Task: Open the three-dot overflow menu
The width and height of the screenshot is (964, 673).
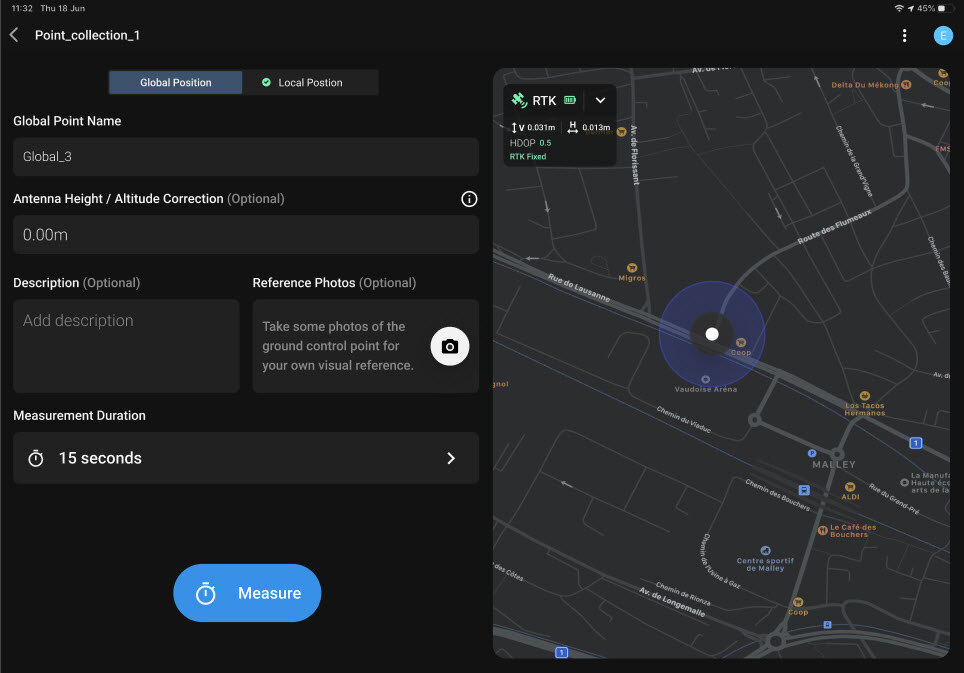Action: (905, 35)
